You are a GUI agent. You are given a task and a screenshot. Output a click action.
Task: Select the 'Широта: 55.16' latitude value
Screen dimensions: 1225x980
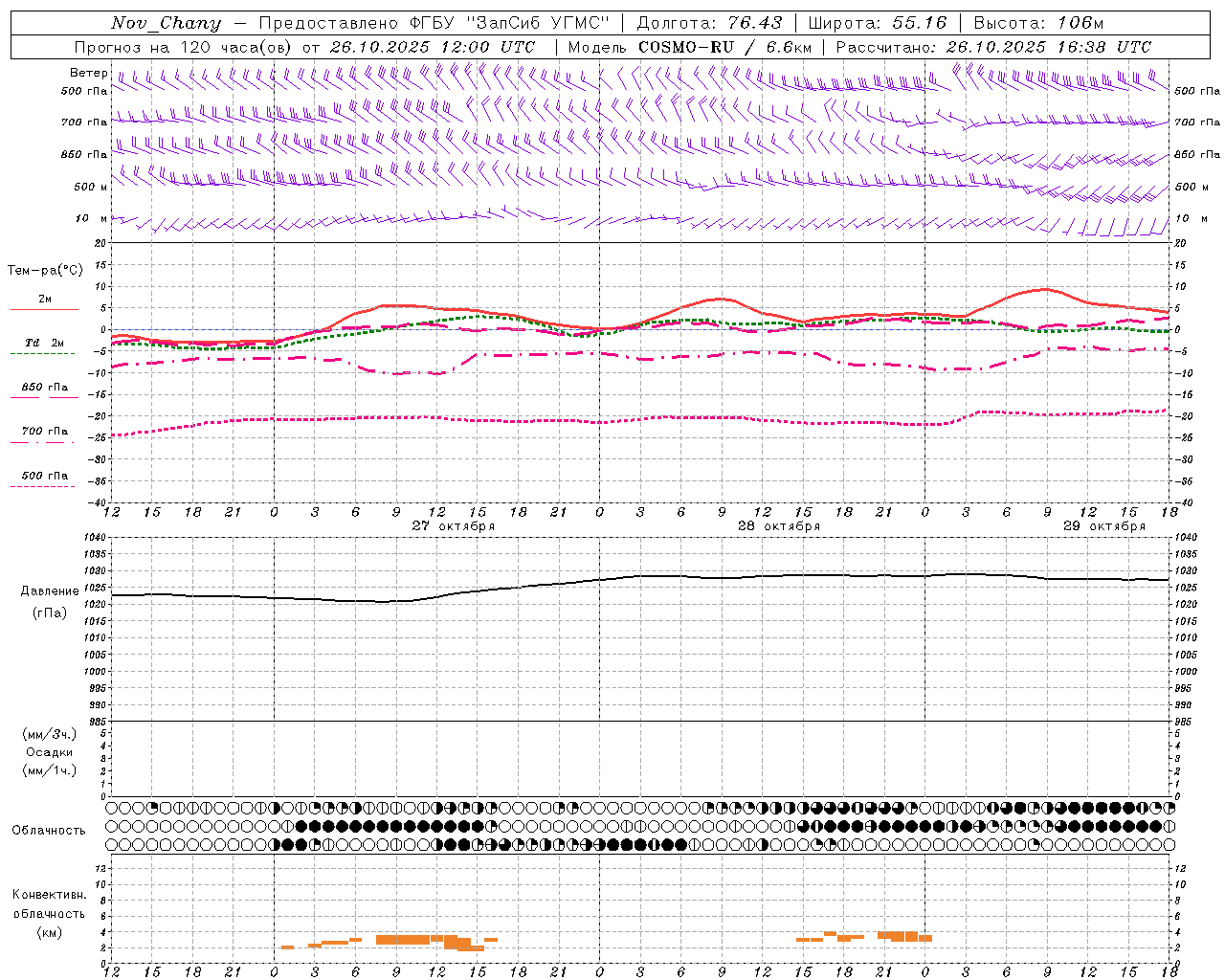[x=878, y=23]
